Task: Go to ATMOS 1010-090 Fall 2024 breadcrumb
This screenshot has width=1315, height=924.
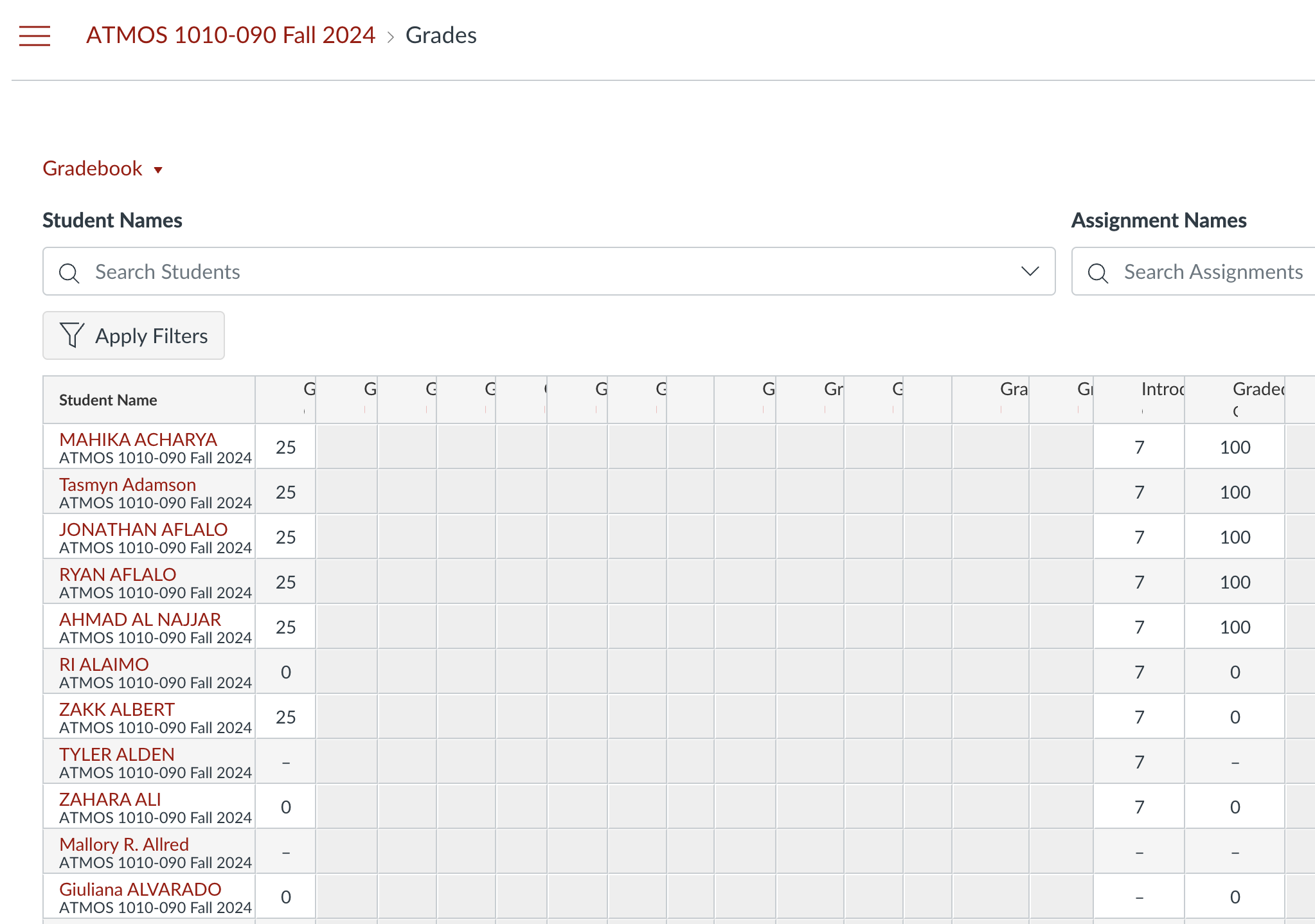Action: click(230, 35)
